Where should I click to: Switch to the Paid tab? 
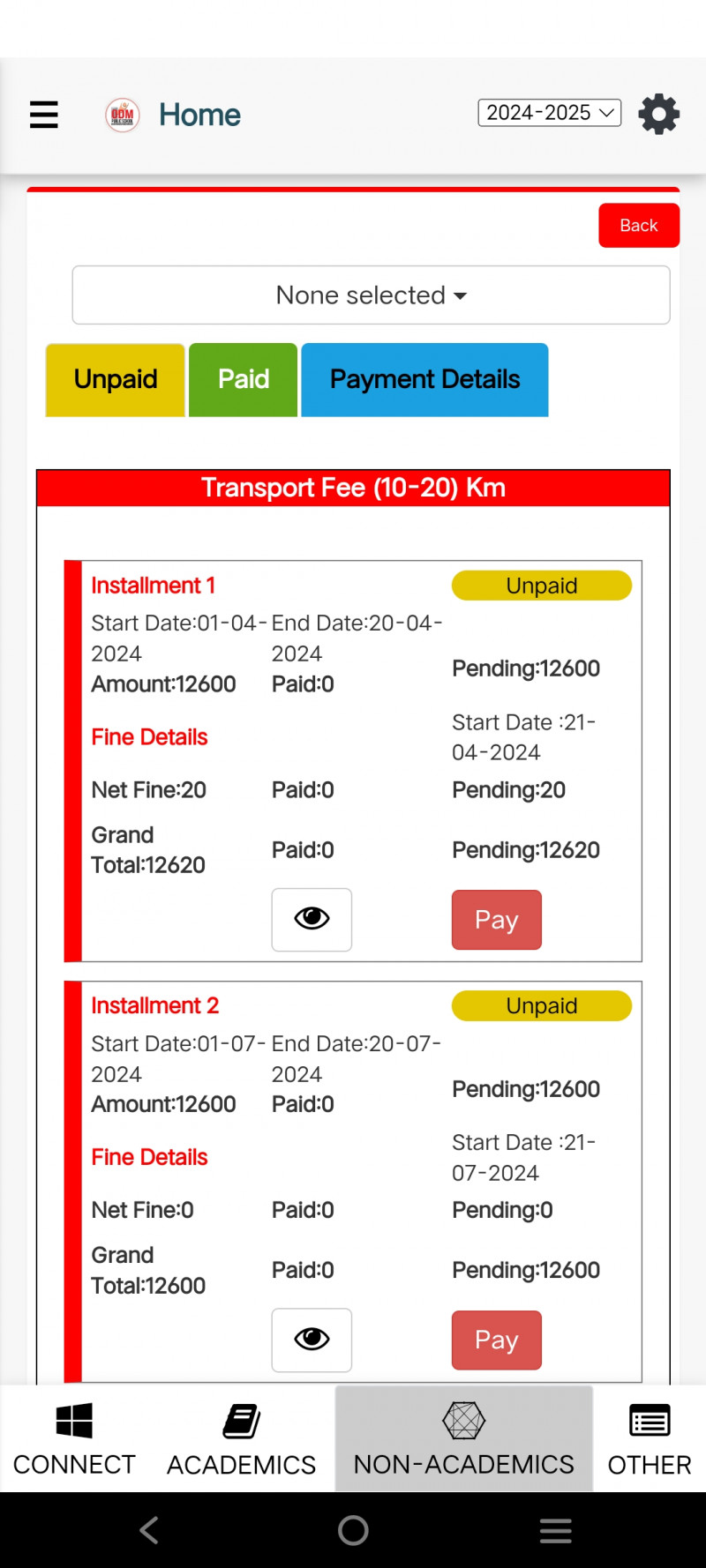244,379
